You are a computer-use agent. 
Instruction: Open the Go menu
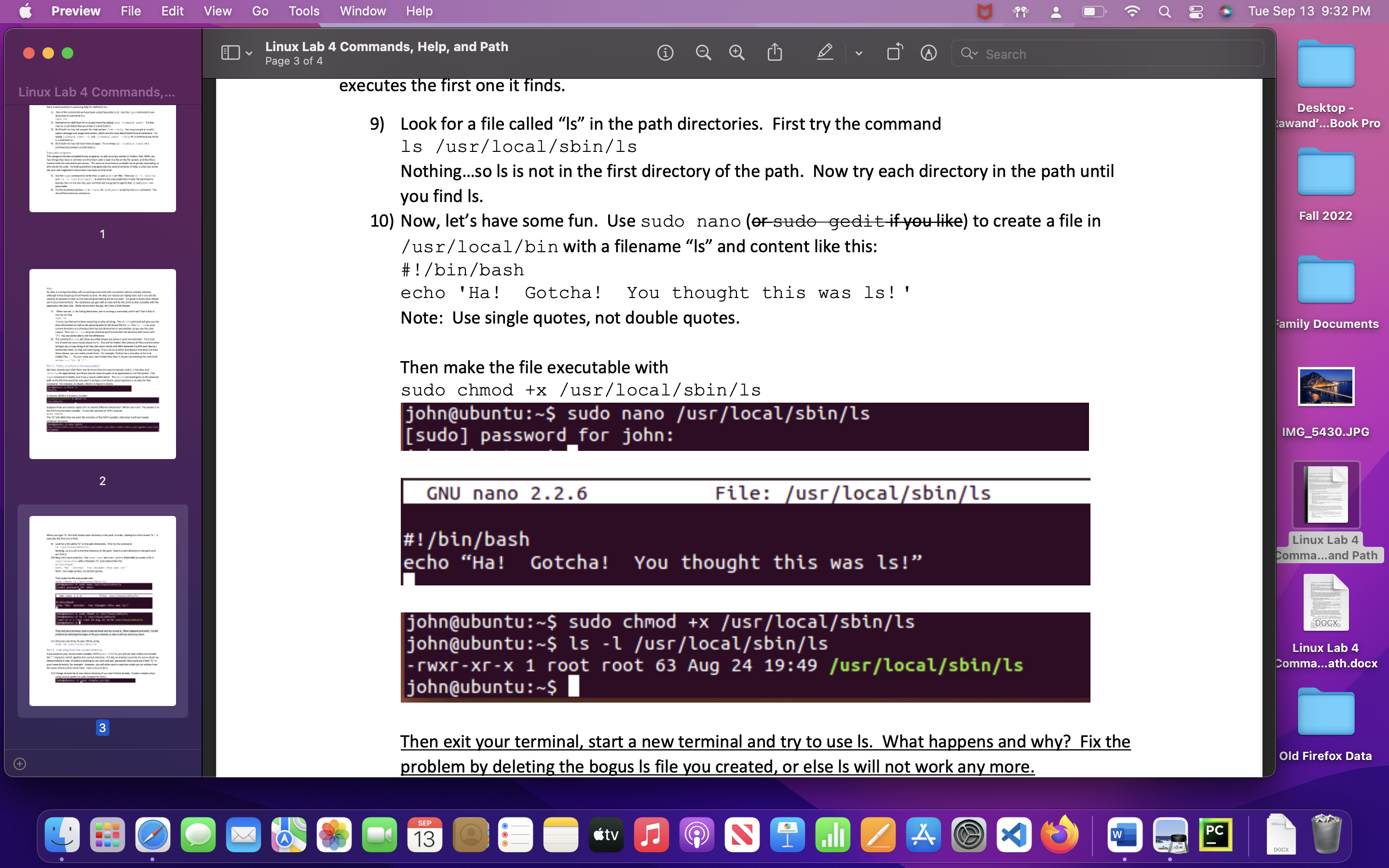[259, 12]
